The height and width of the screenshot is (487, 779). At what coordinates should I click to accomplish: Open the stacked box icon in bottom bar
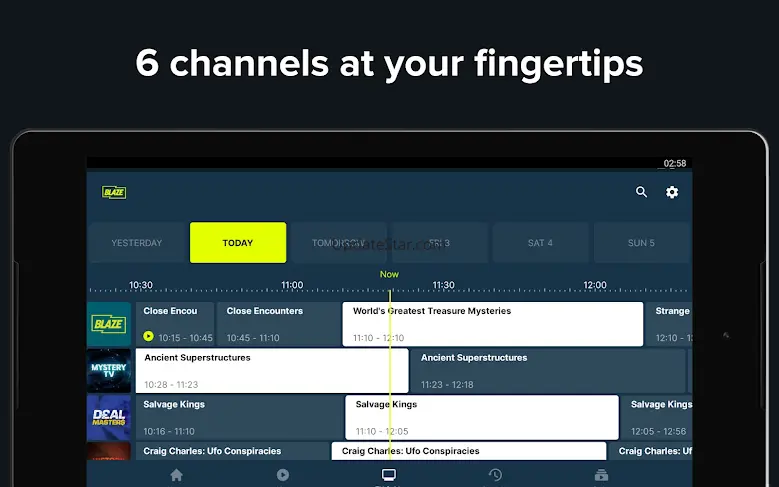(601, 475)
